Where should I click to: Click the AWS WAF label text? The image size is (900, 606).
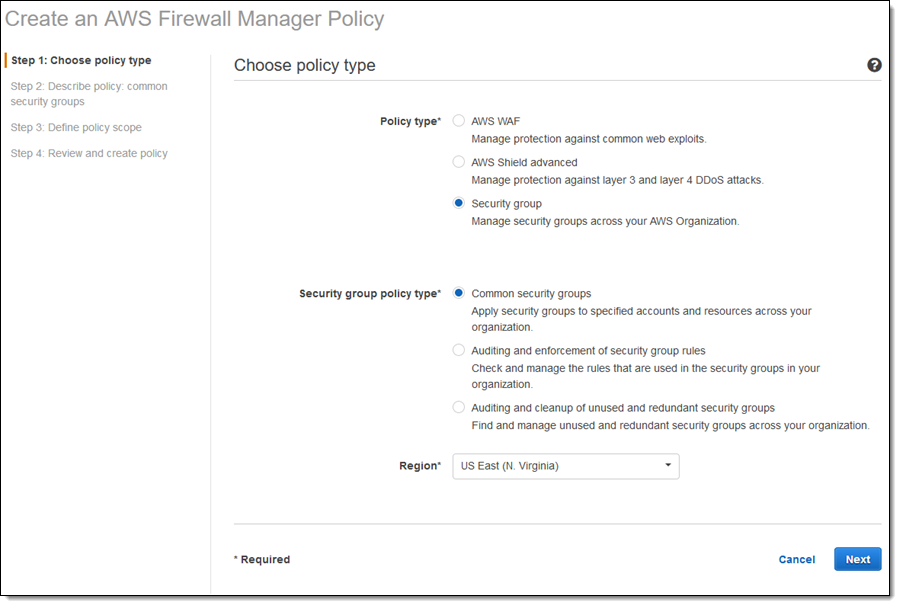[495, 121]
